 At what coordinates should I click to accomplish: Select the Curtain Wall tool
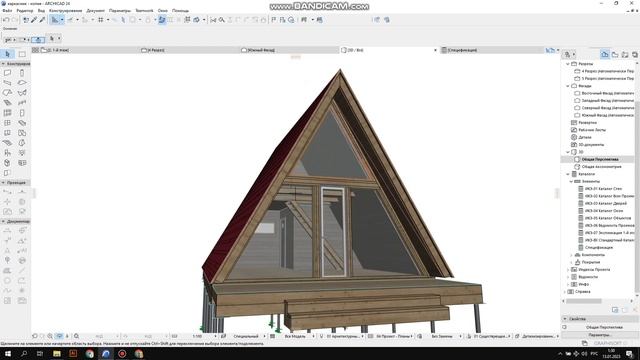7,113
